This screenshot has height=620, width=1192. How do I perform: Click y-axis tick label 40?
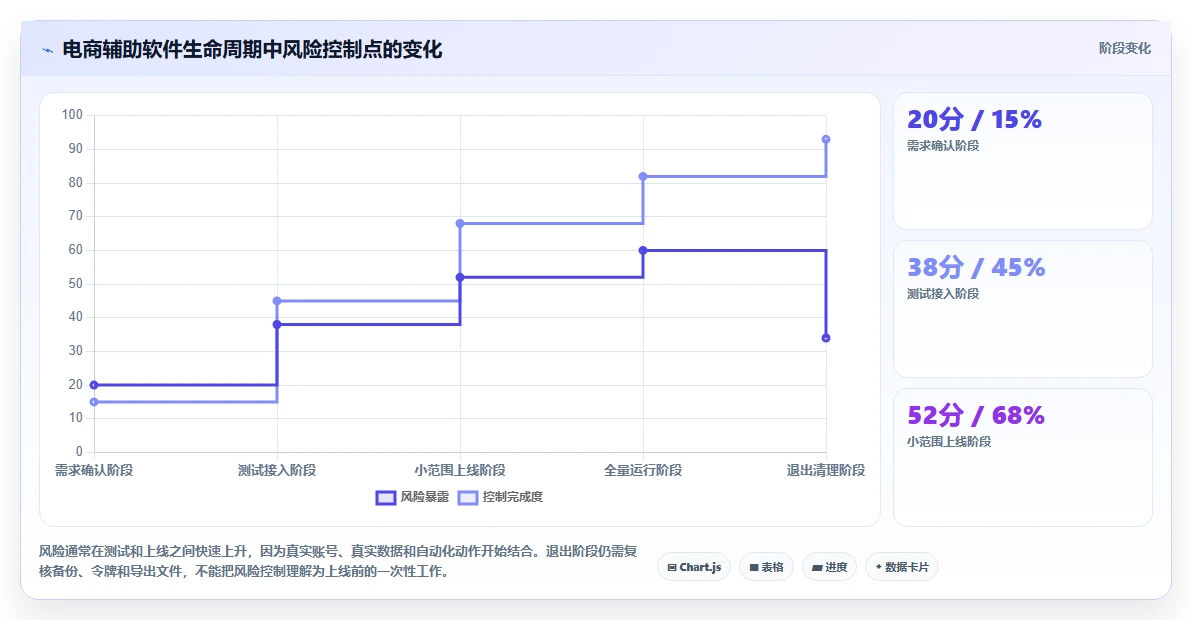(x=75, y=317)
